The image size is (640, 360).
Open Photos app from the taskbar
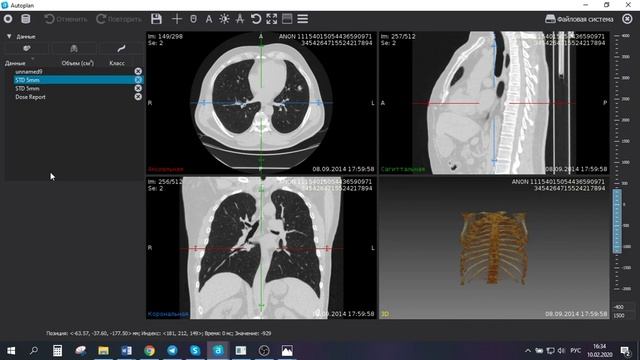287,351
